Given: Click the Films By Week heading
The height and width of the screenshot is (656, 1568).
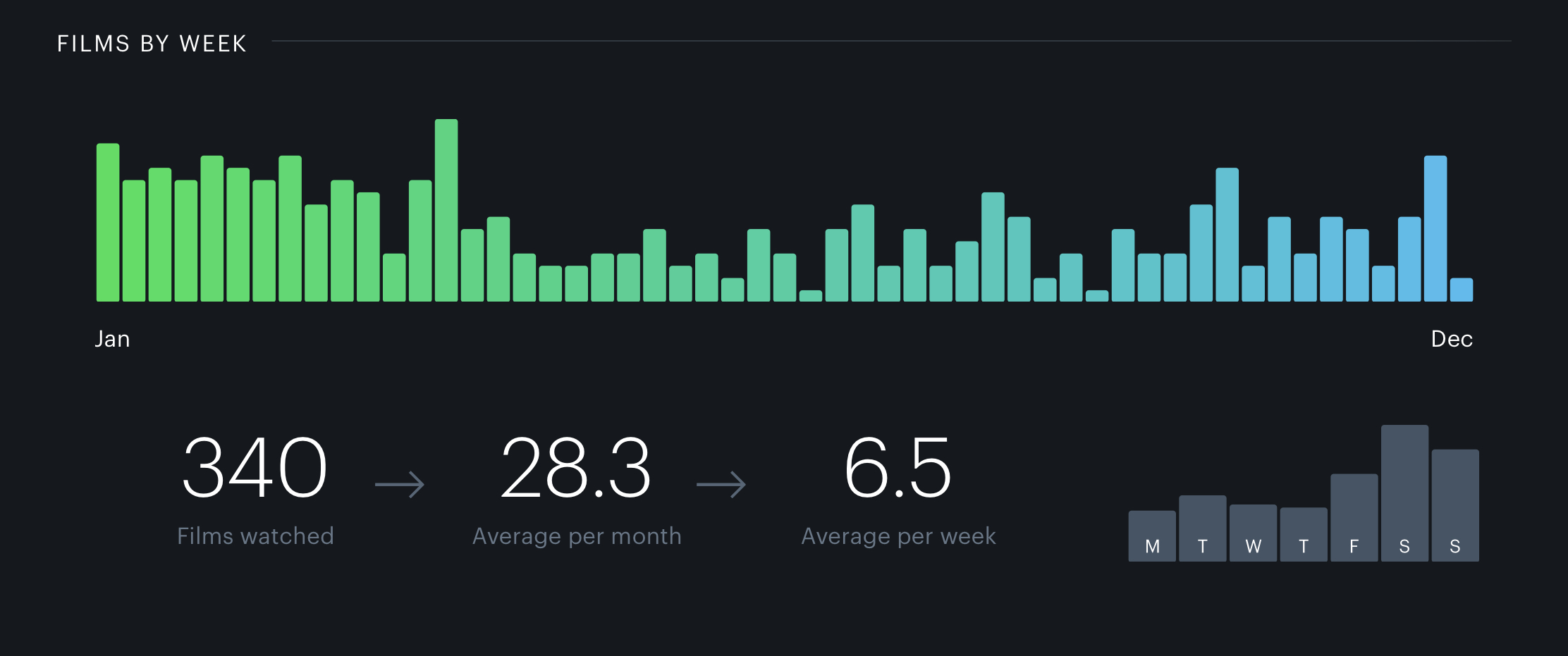Looking at the screenshot, I should point(152,44).
